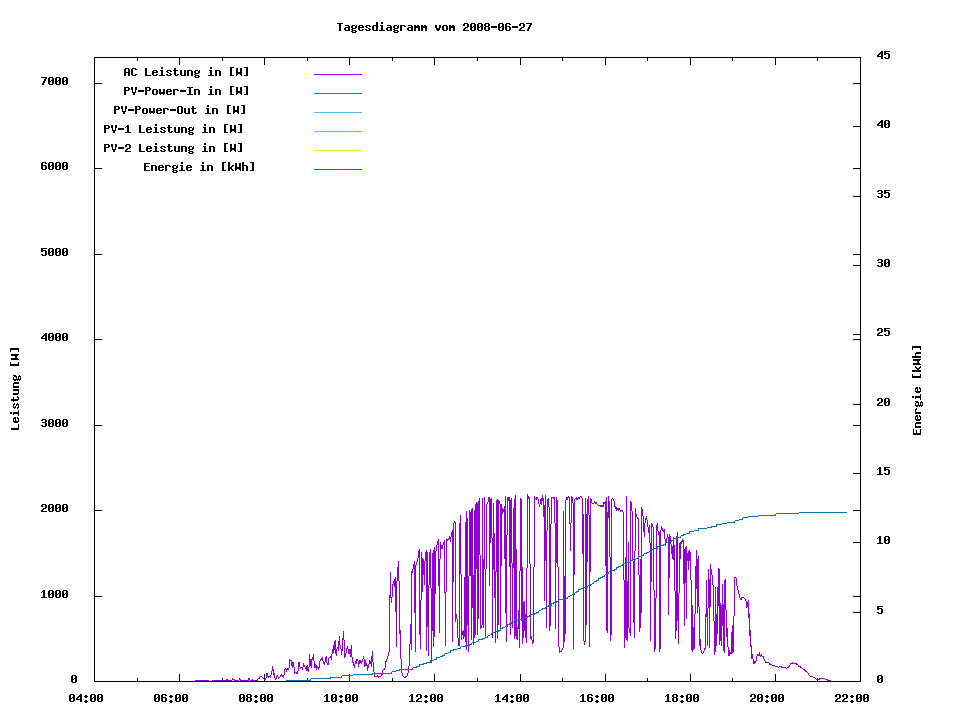The width and height of the screenshot is (960, 720).
Task: Select the 'AC Leistung in [W]' legend label
Action: point(186,72)
